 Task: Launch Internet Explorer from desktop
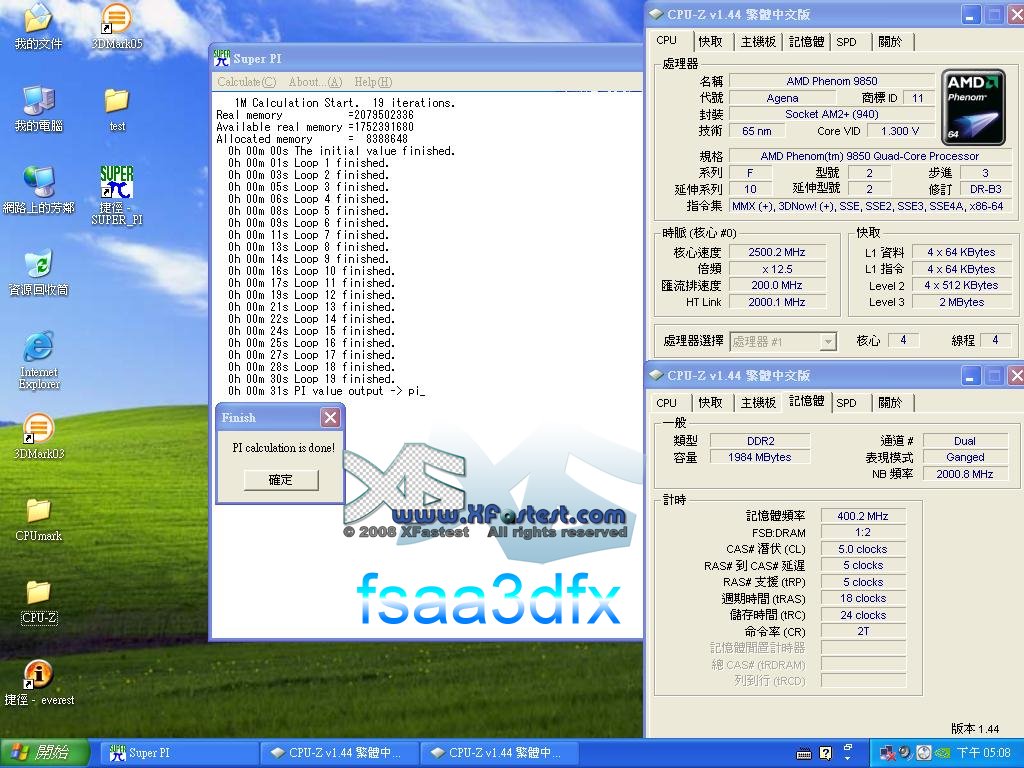[x=38, y=348]
